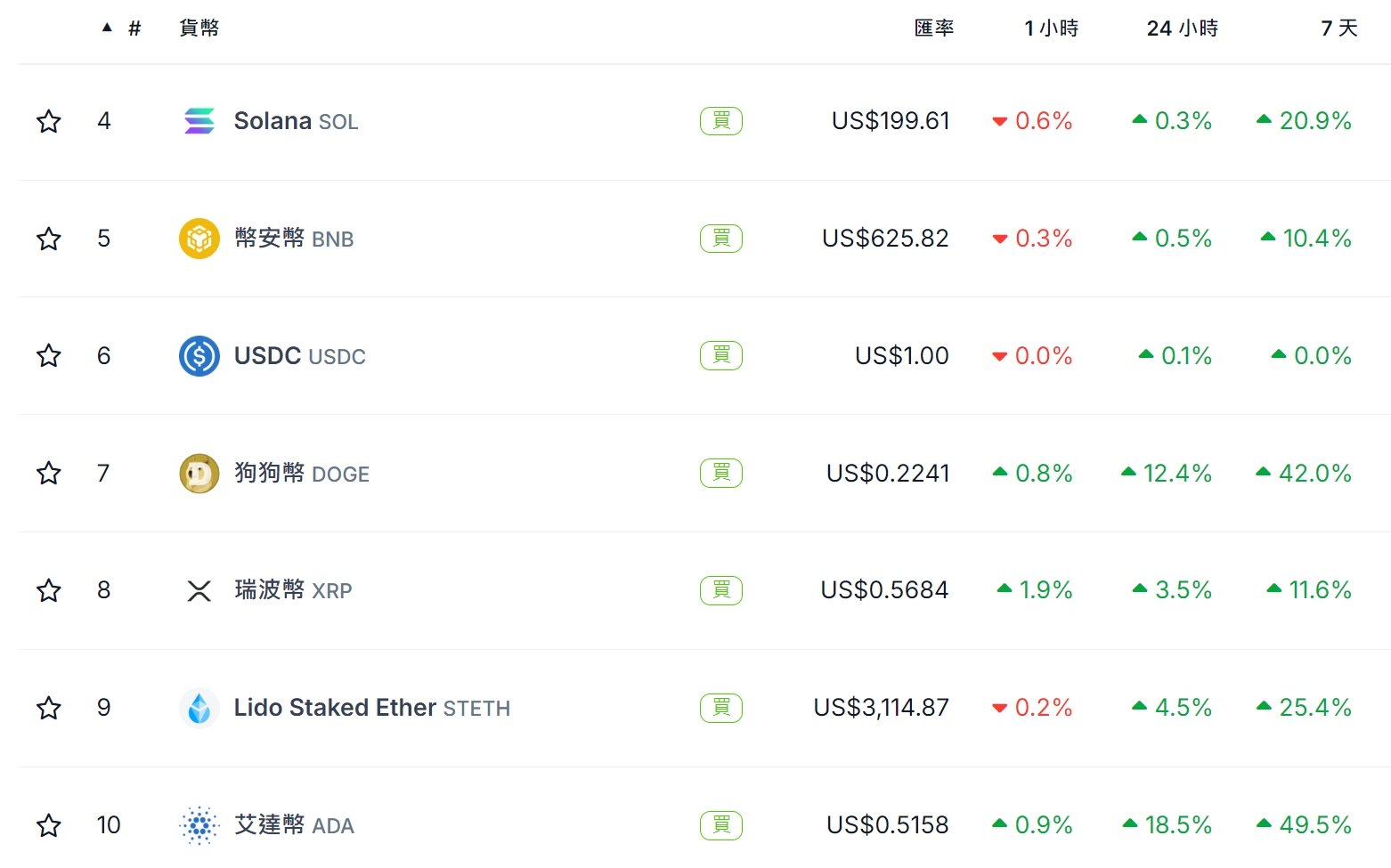1391x868 pixels.
Task: Click the Cardano ADA logo icon
Action: tap(199, 825)
